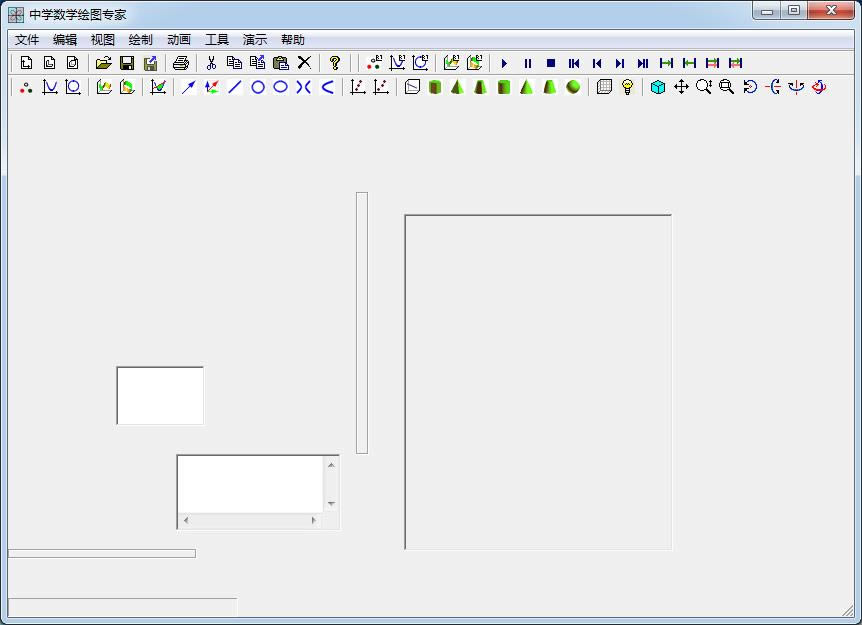Click inside the small white input box

[x=160, y=396]
